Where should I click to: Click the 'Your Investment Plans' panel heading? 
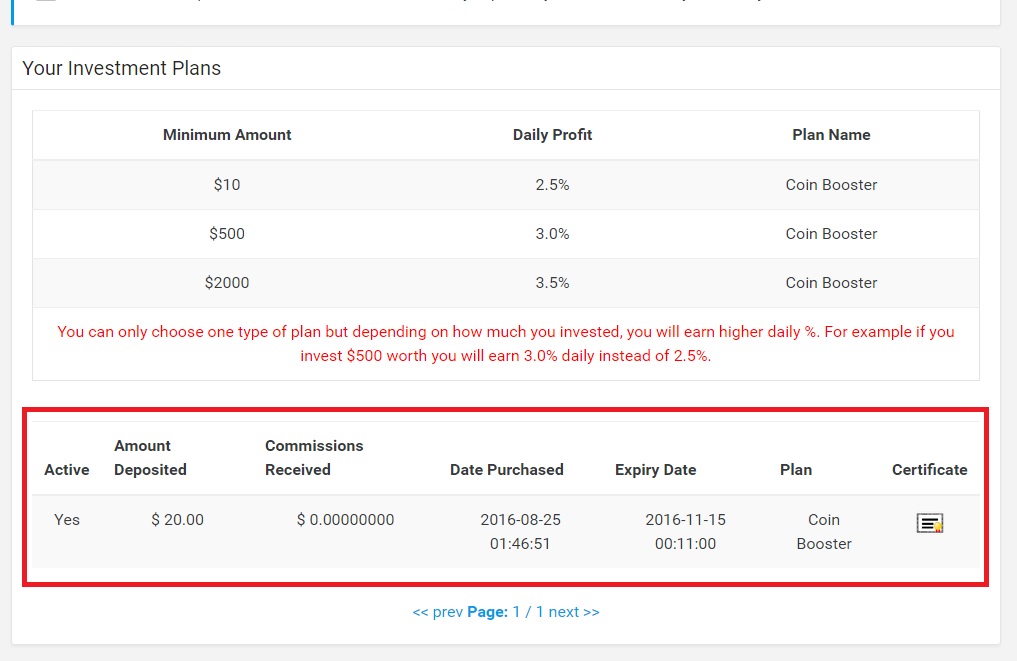tap(121, 68)
